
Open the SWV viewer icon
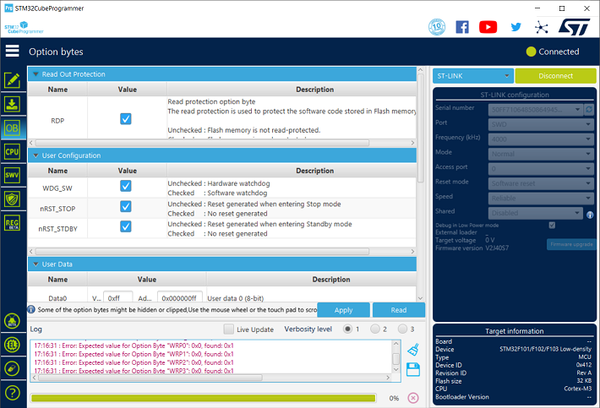click(12, 175)
